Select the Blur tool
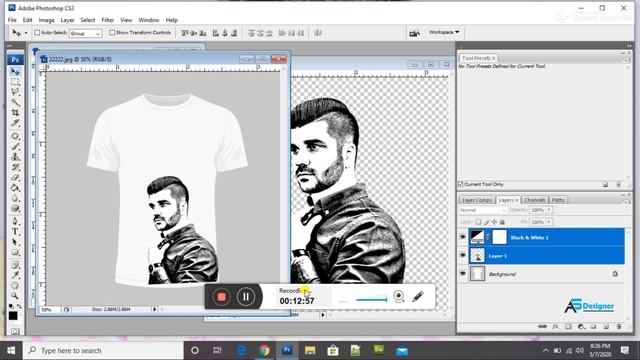Image resolution: width=640 pixels, height=360 pixels. [15, 198]
